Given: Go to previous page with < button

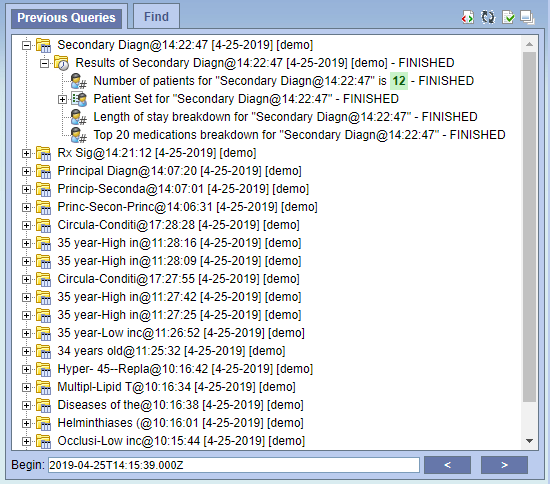Looking at the screenshot, I should pyautogui.click(x=447, y=465).
